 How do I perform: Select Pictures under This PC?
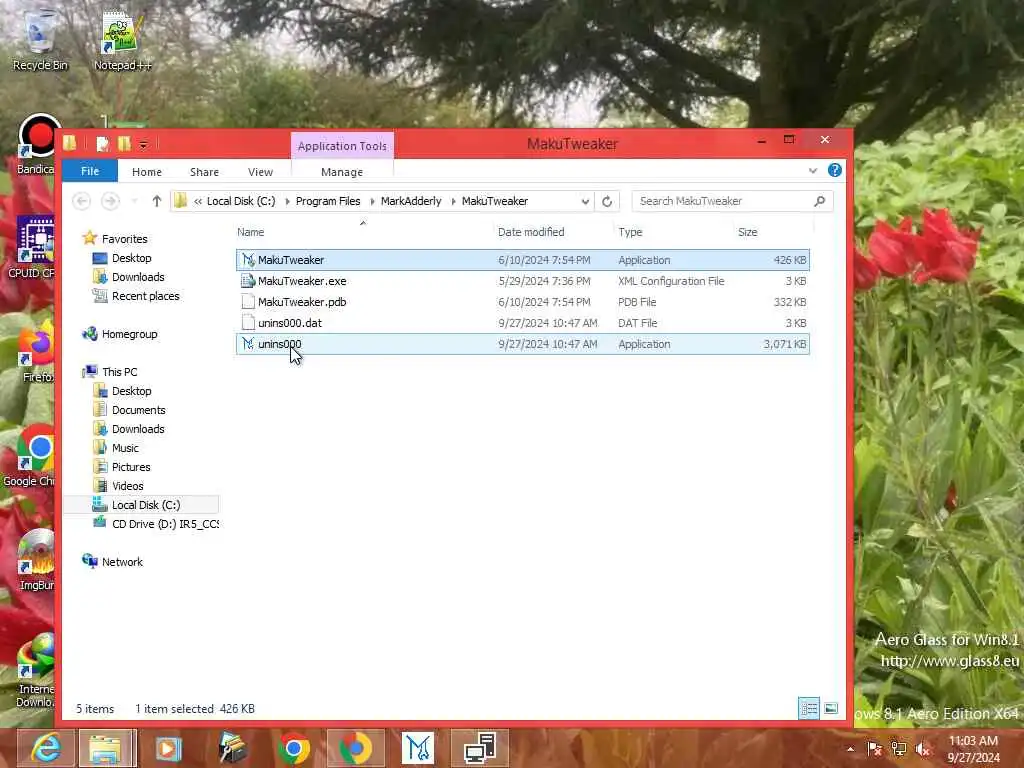(x=122, y=467)
